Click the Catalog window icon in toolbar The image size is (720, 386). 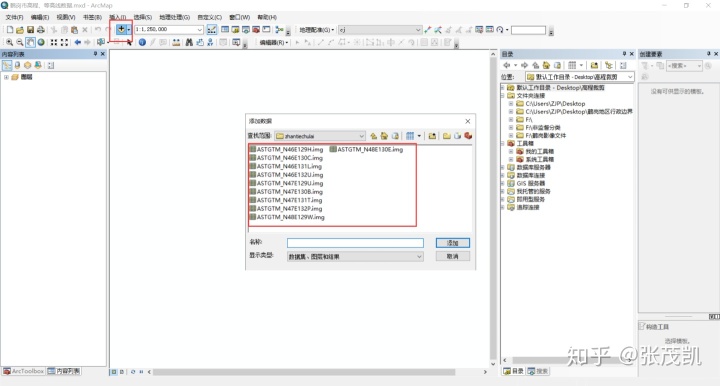coord(235,30)
